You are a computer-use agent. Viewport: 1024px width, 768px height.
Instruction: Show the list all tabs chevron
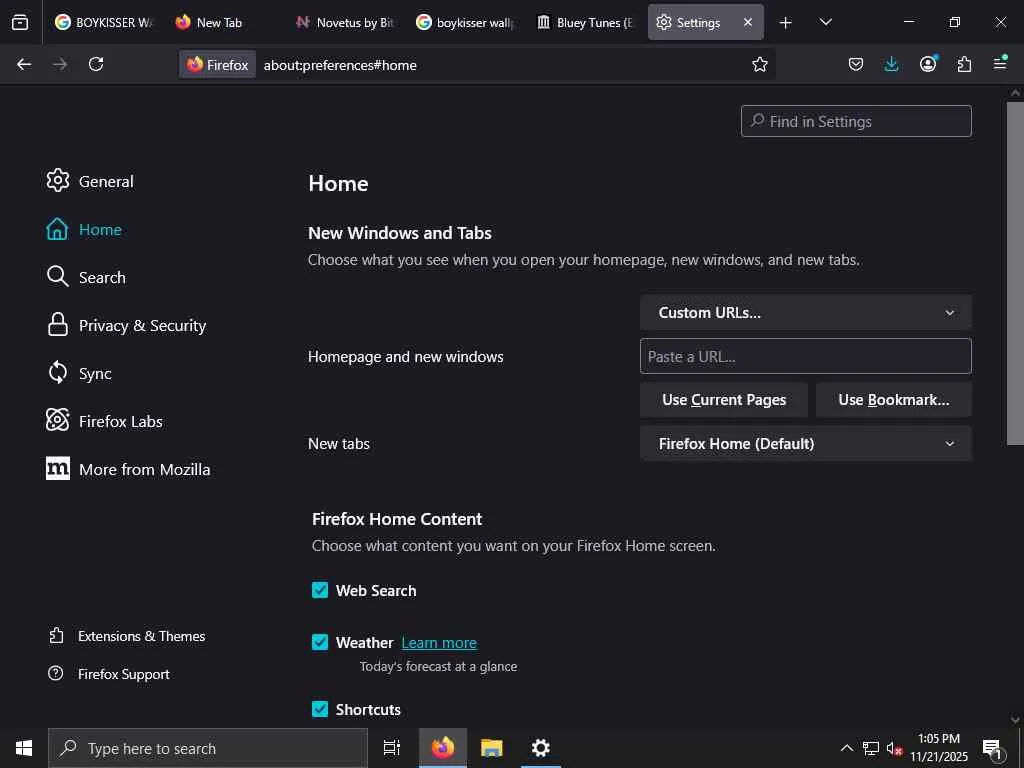[x=825, y=22]
